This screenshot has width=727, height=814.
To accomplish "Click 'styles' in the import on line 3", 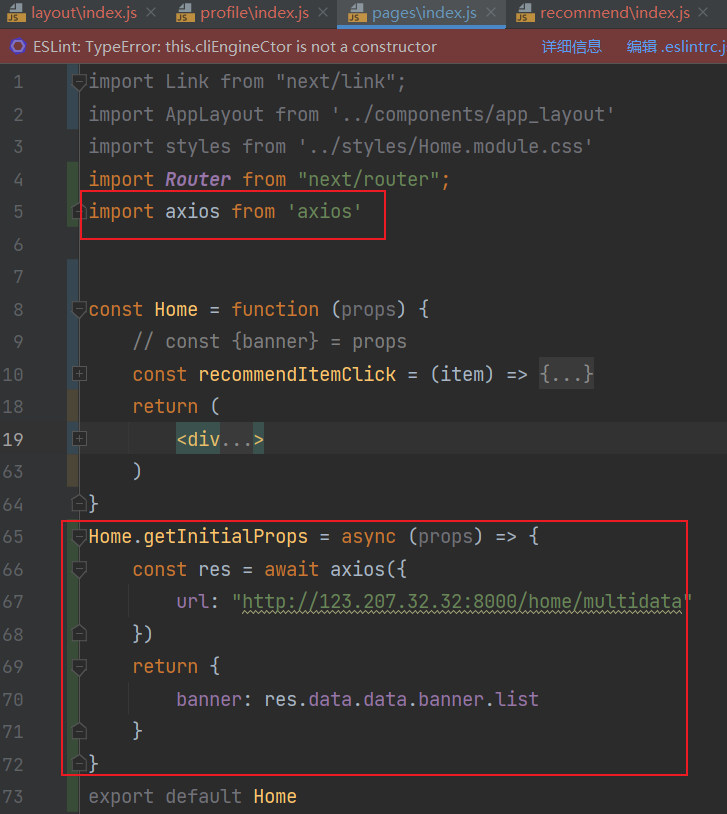I will 198,147.
